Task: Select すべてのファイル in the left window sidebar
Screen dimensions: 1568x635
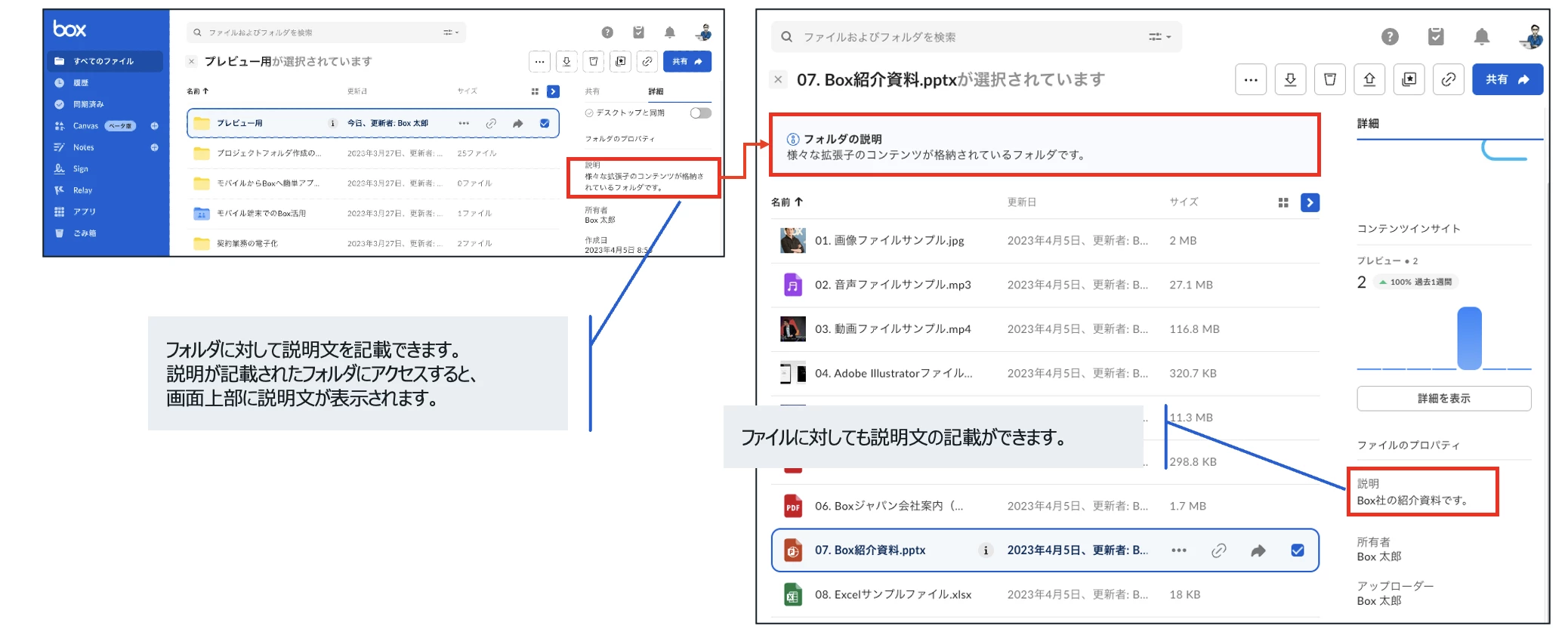Action: pyautogui.click(x=105, y=61)
